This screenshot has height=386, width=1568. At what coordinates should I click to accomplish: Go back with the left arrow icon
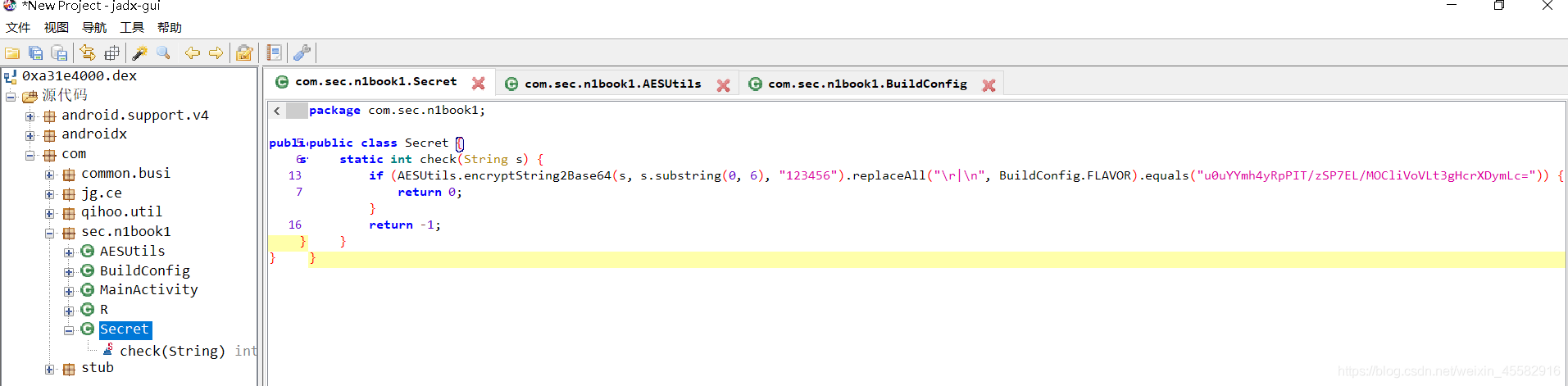point(192,53)
